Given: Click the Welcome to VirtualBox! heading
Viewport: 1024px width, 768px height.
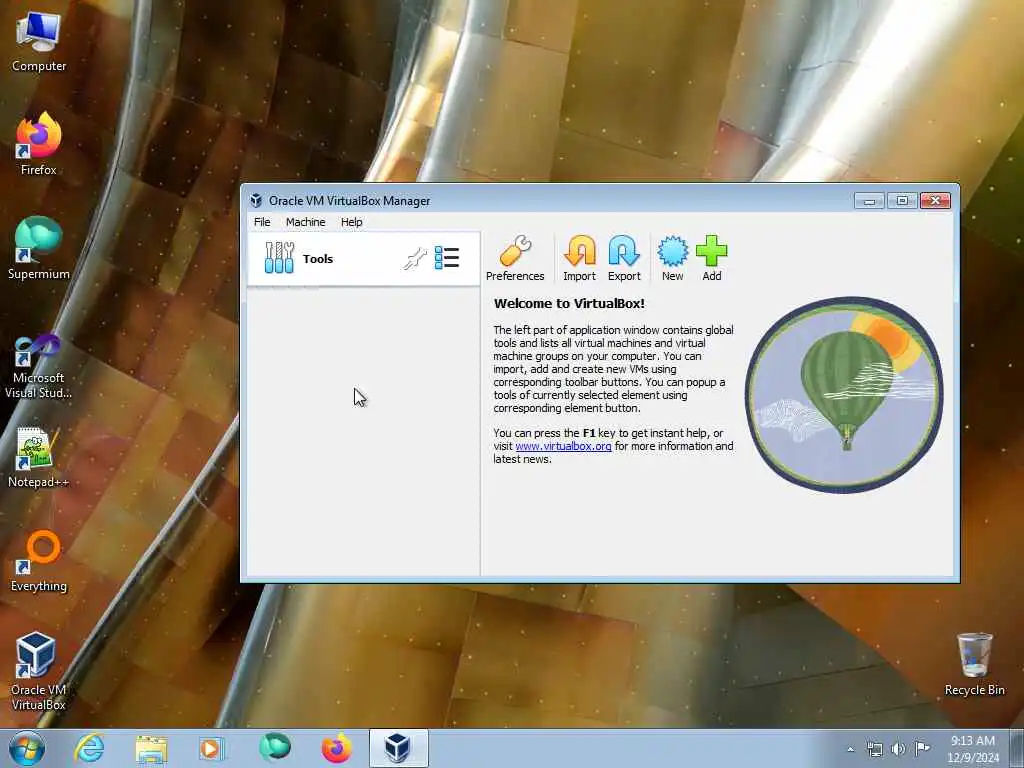Looking at the screenshot, I should [569, 303].
